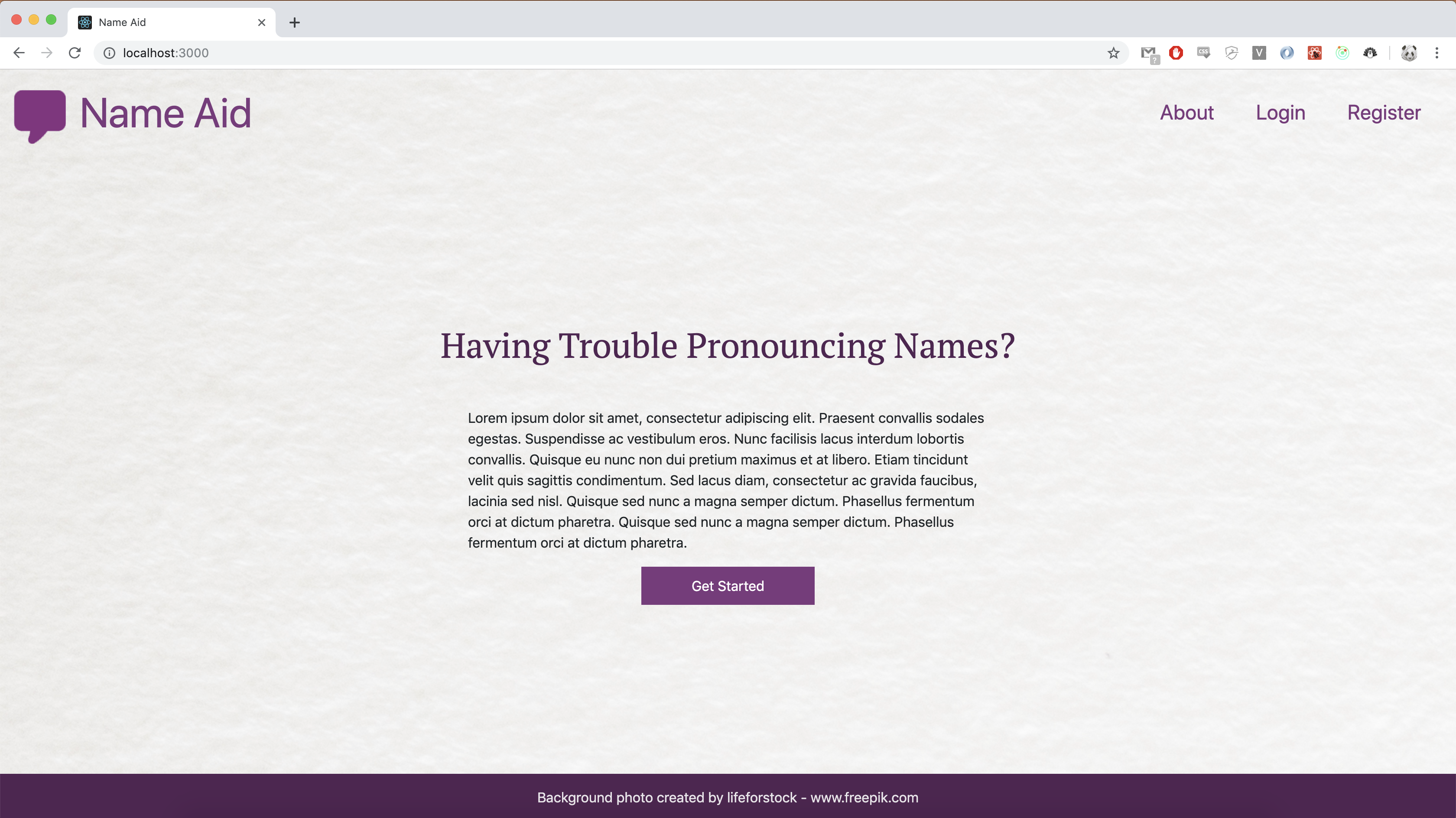This screenshot has width=1456, height=818.
Task: Open the CSS validator extension icon
Action: 1203,52
